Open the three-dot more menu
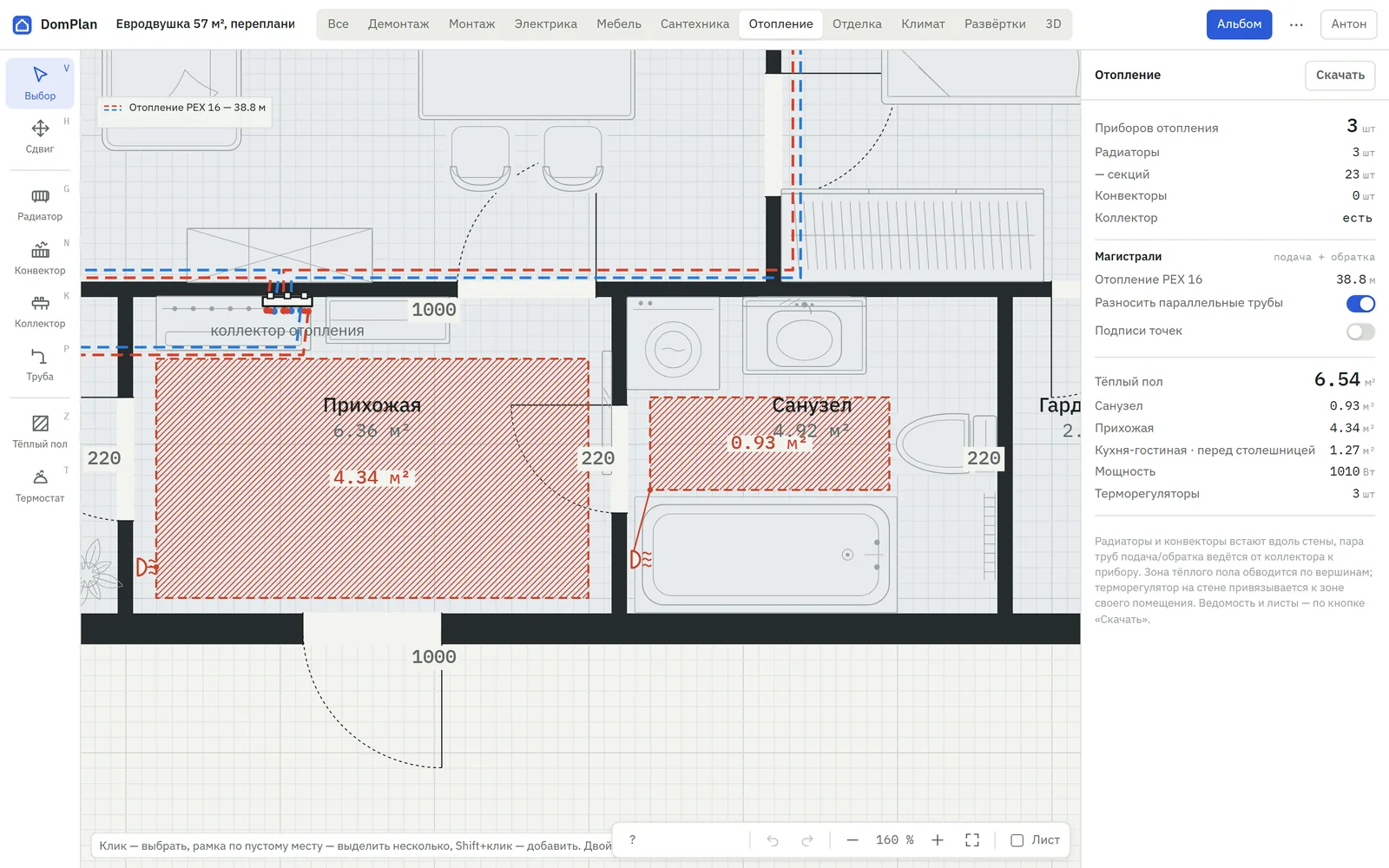This screenshot has width=1389, height=868. point(1296,24)
